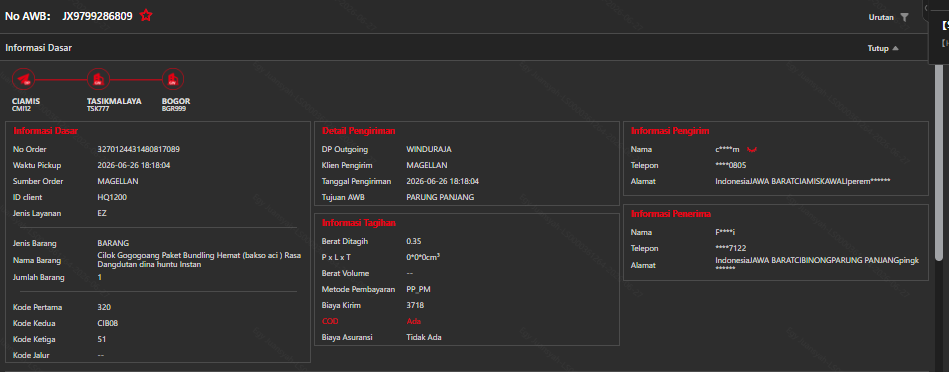
Task: Click Jenis Barang value BARANG
Action: coord(113,243)
